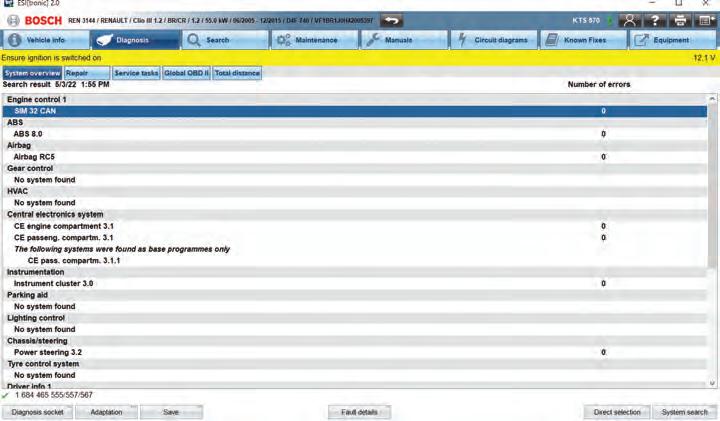Open the main menu icon at far right
This screenshot has height=421, width=720.
click(x=705, y=21)
